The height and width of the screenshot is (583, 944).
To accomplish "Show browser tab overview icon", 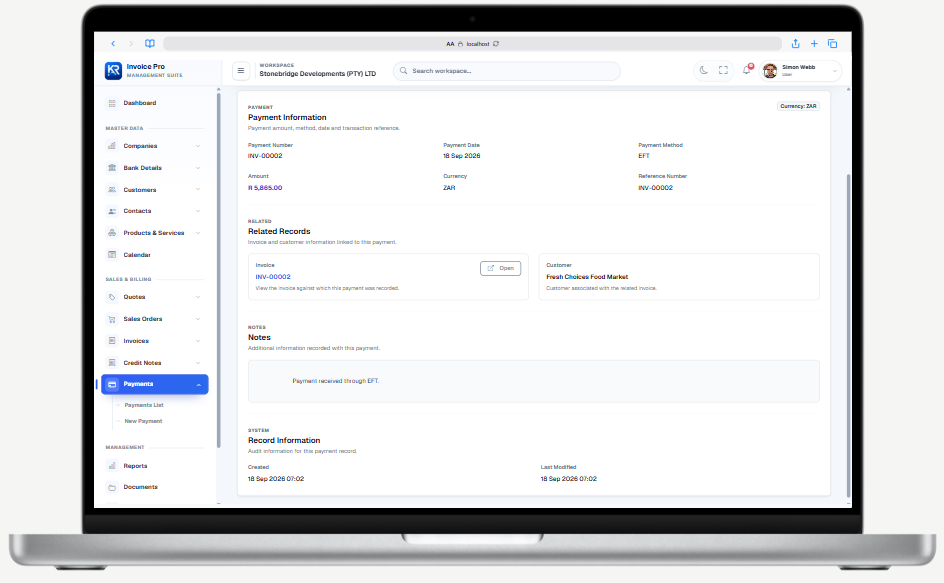I will pos(833,43).
